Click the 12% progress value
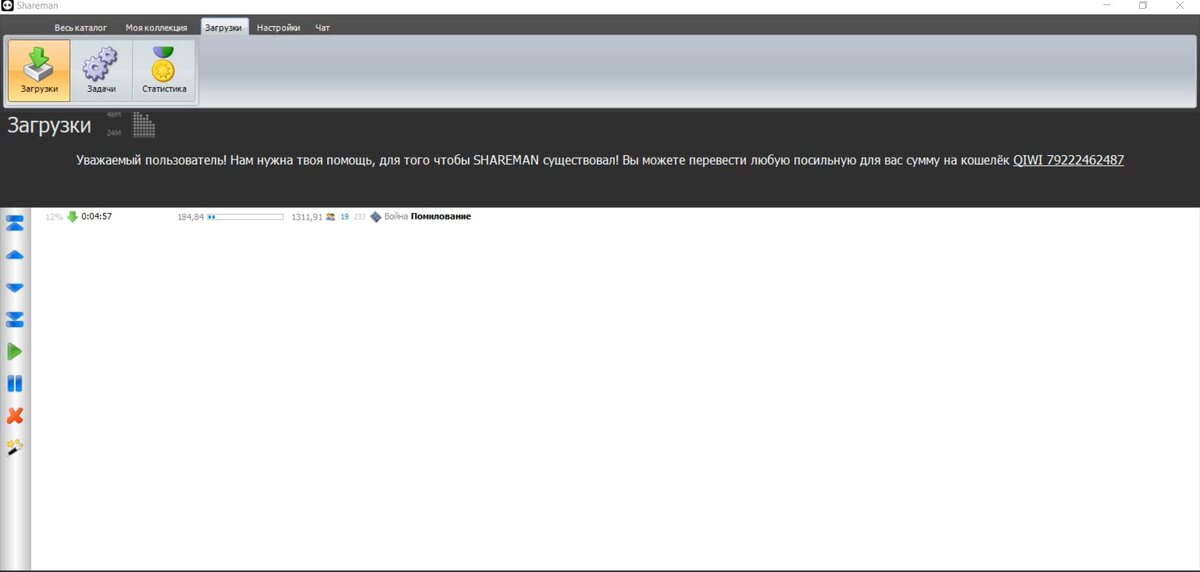 coord(55,216)
